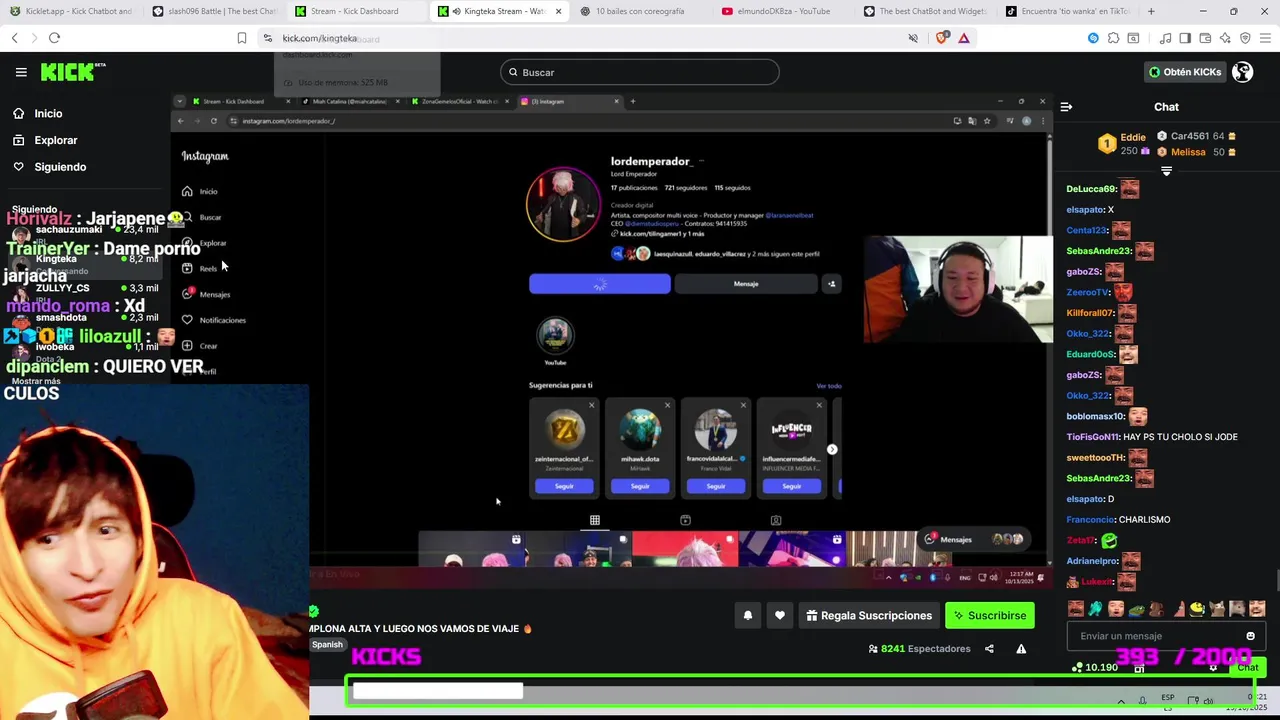The width and height of the screenshot is (1280, 720).
Task: Collapse the chat panel with arrow icon
Action: point(1066,106)
